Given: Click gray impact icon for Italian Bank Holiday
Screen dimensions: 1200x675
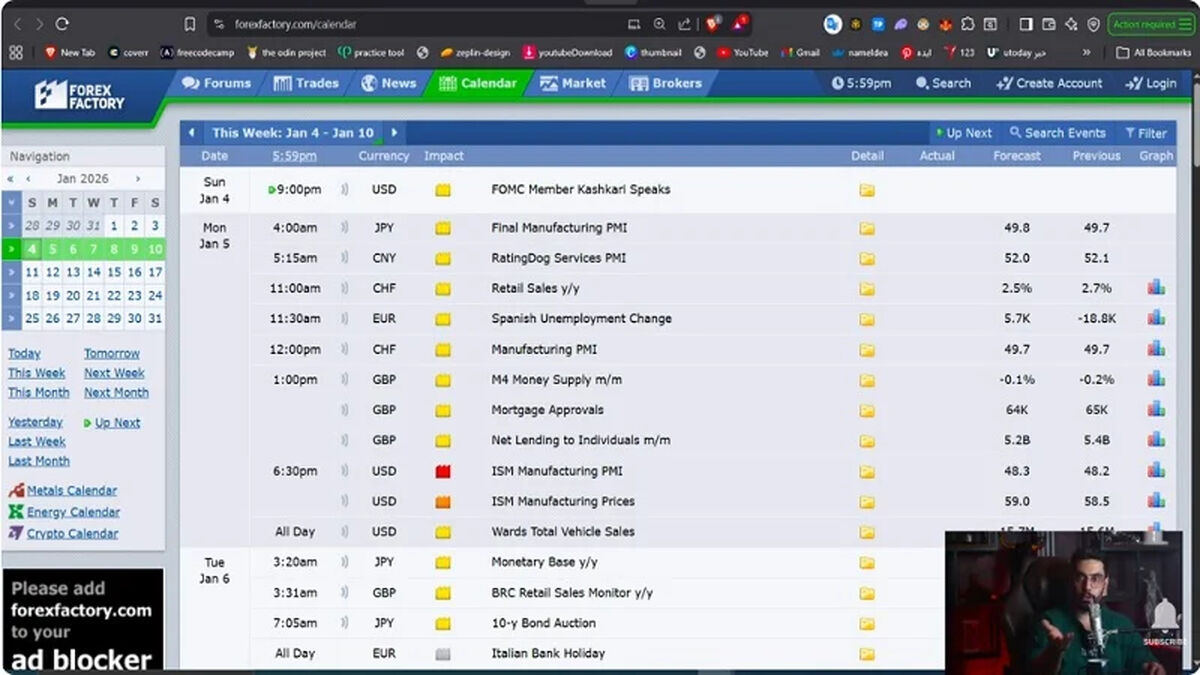Looking at the screenshot, I should click(443, 654).
